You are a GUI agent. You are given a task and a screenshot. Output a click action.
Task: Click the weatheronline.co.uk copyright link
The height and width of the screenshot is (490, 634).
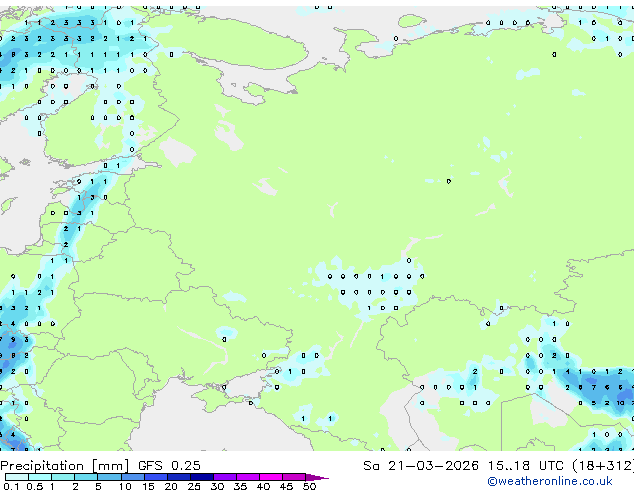coord(549,481)
